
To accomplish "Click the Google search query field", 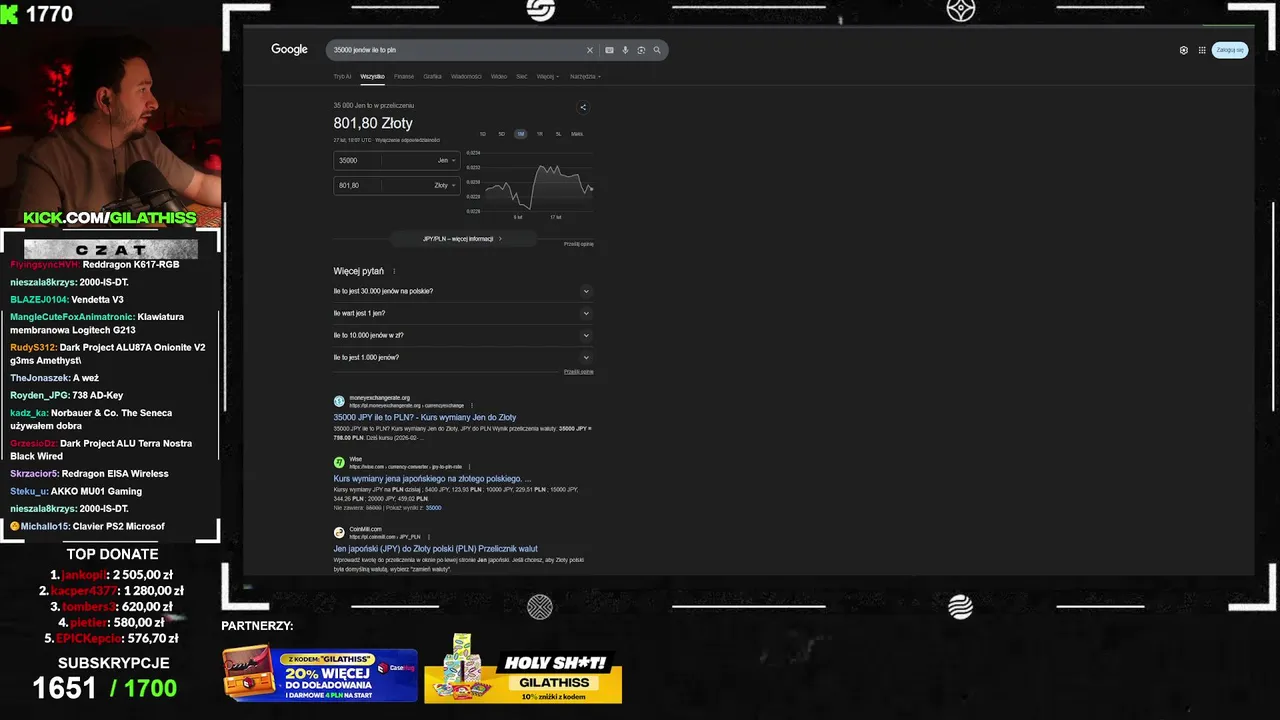I will 455,50.
